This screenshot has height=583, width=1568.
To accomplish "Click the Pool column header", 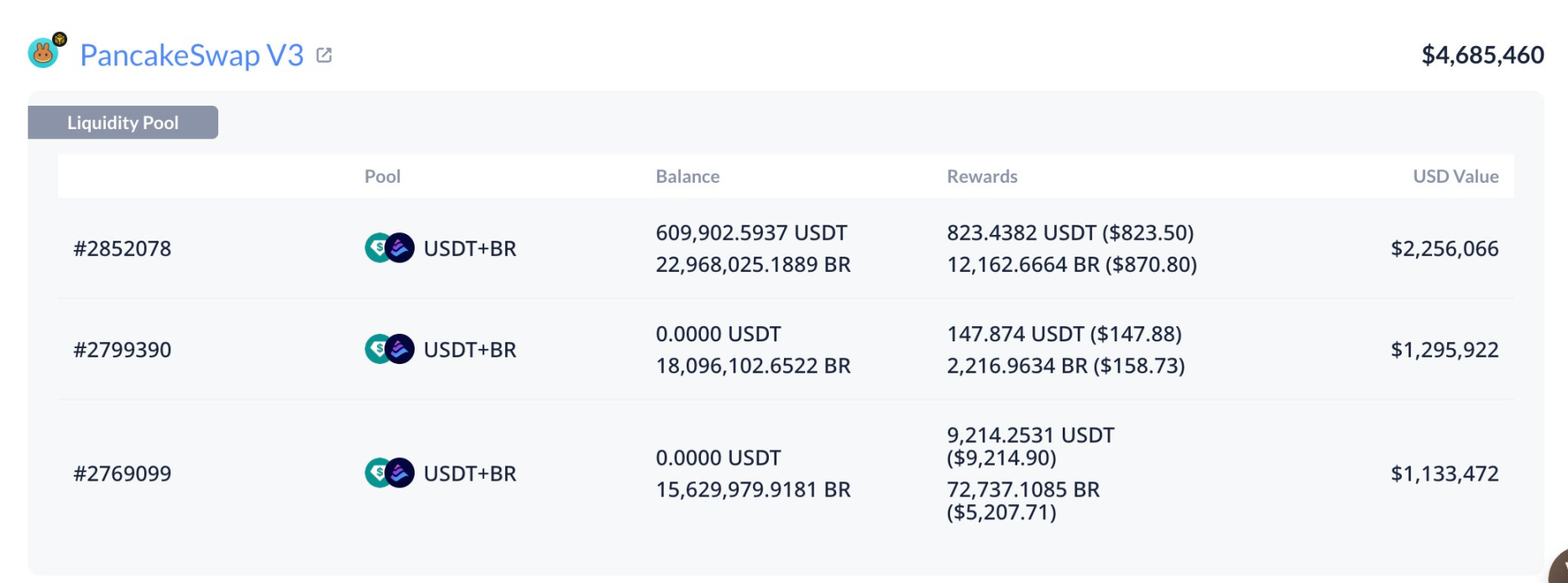I will [x=382, y=176].
